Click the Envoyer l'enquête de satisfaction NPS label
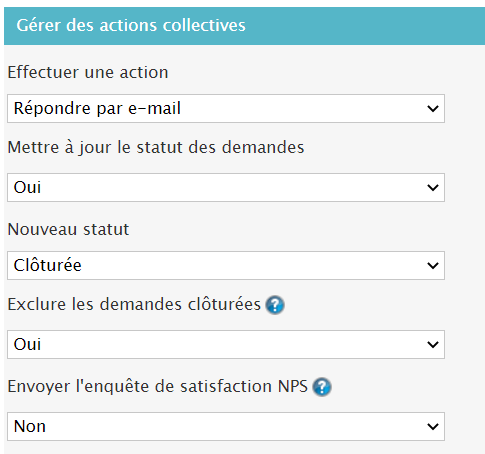This screenshot has height=454, width=485. click(157, 386)
